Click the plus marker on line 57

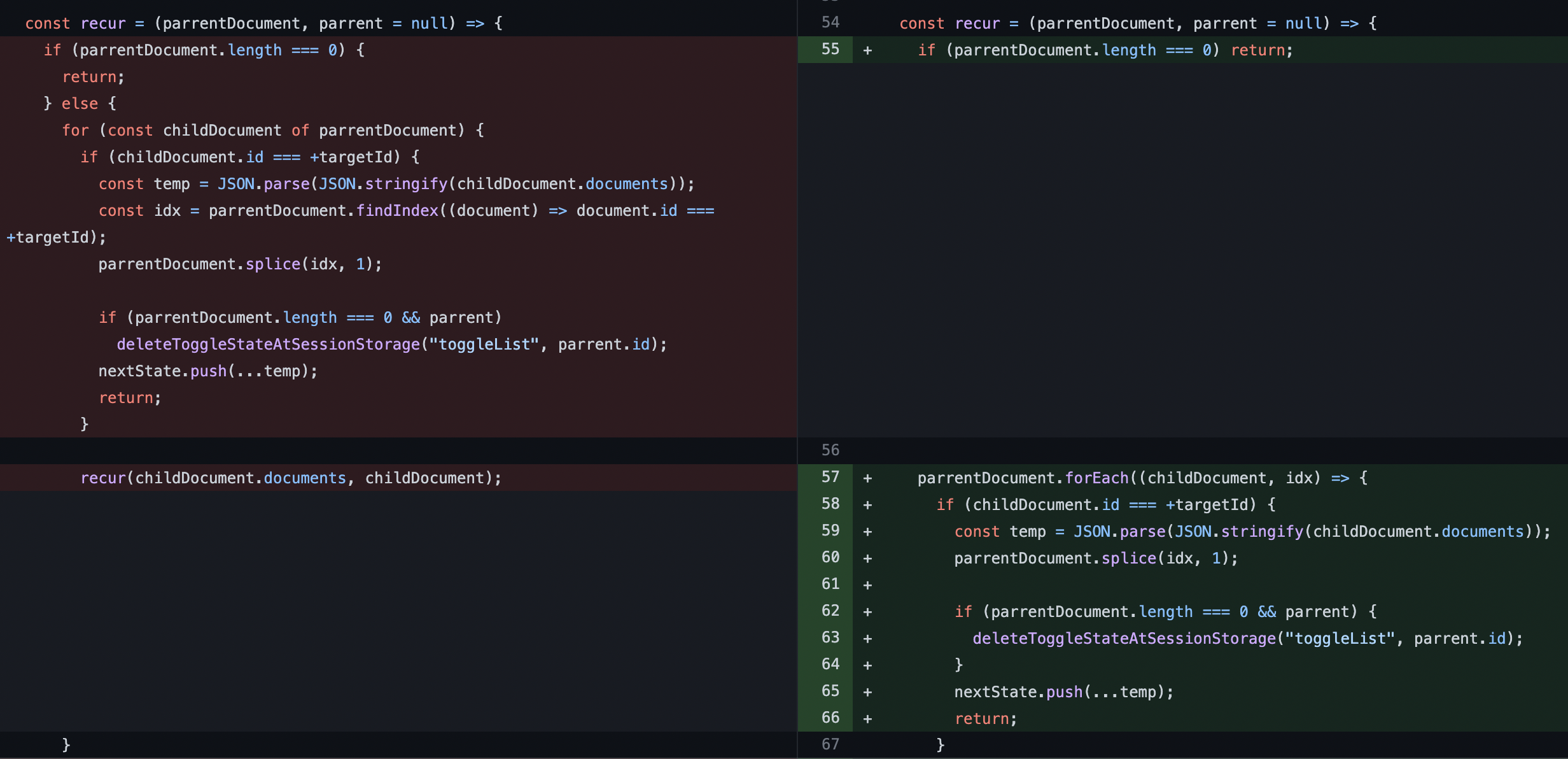point(867,478)
